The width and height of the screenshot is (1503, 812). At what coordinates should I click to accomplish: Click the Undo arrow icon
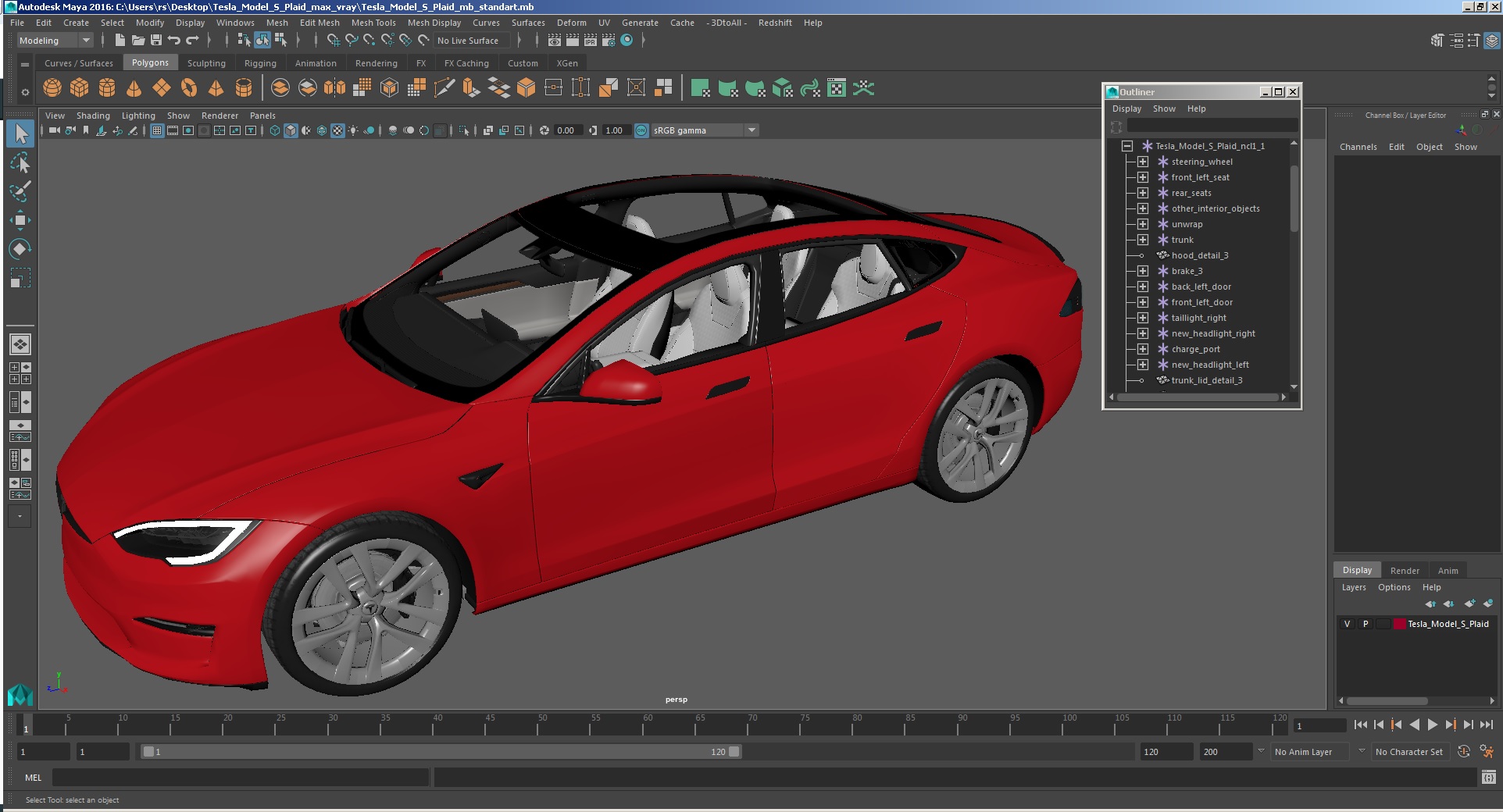[174, 41]
